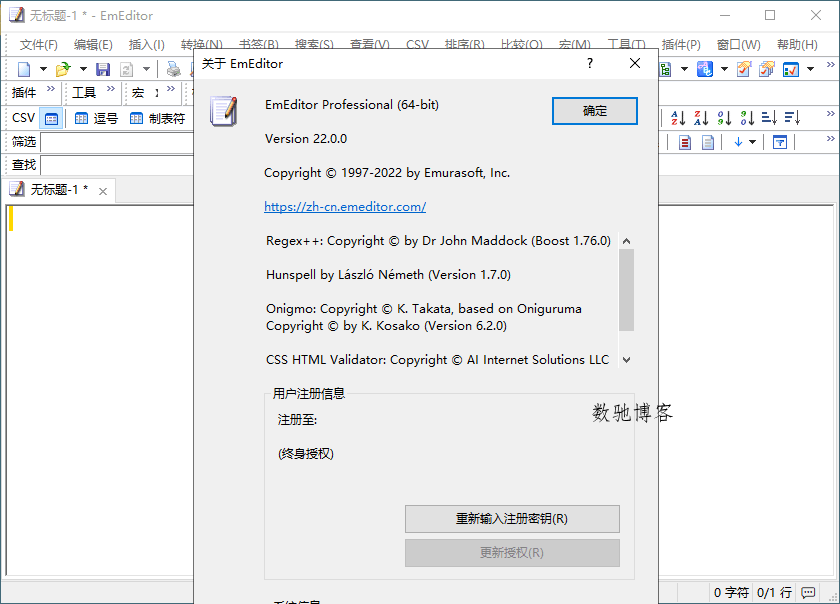This screenshot has height=604, width=840.
Task: Open the 帮助(H) menu
Action: click(797, 44)
